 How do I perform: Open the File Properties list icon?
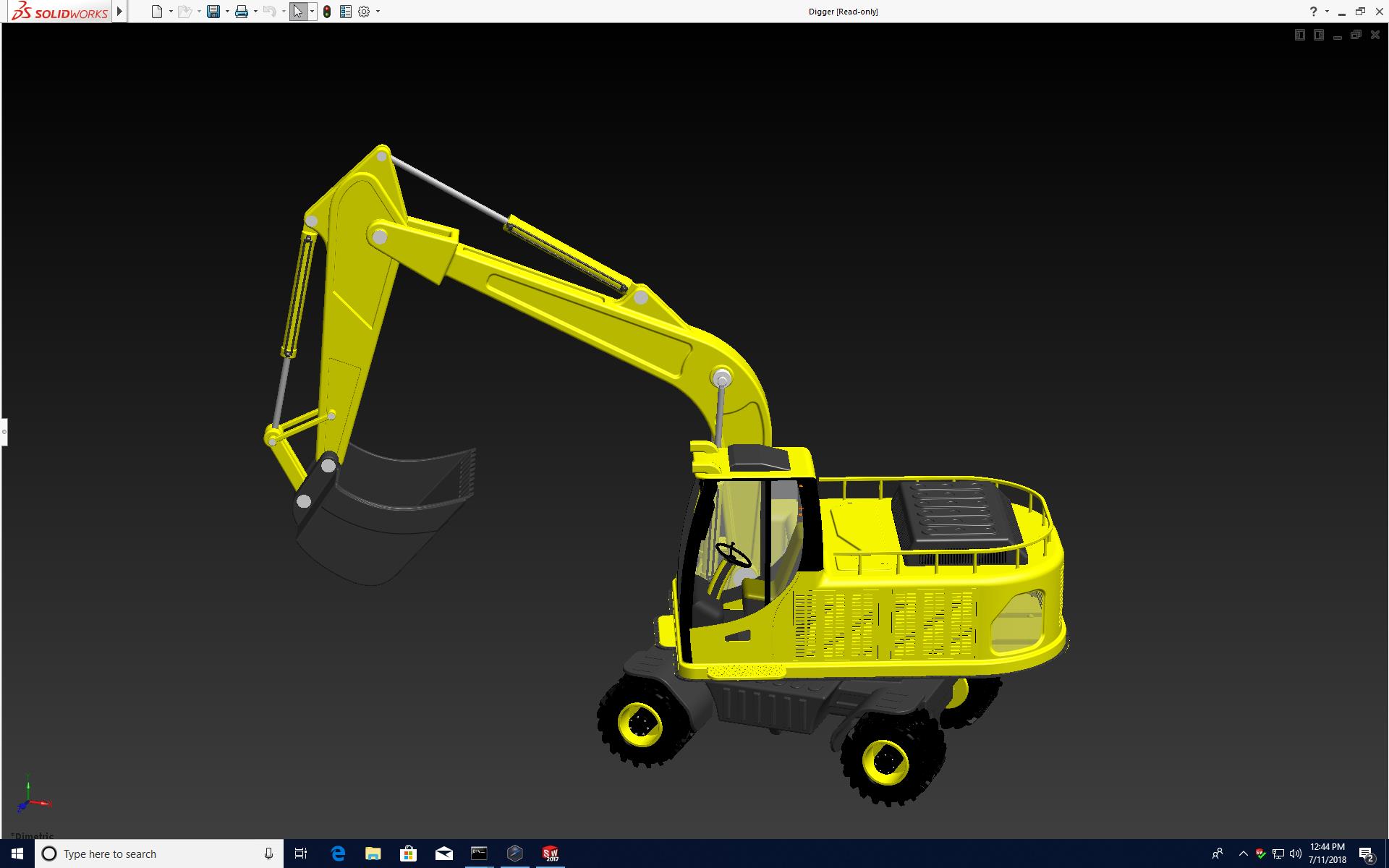pyautogui.click(x=346, y=12)
